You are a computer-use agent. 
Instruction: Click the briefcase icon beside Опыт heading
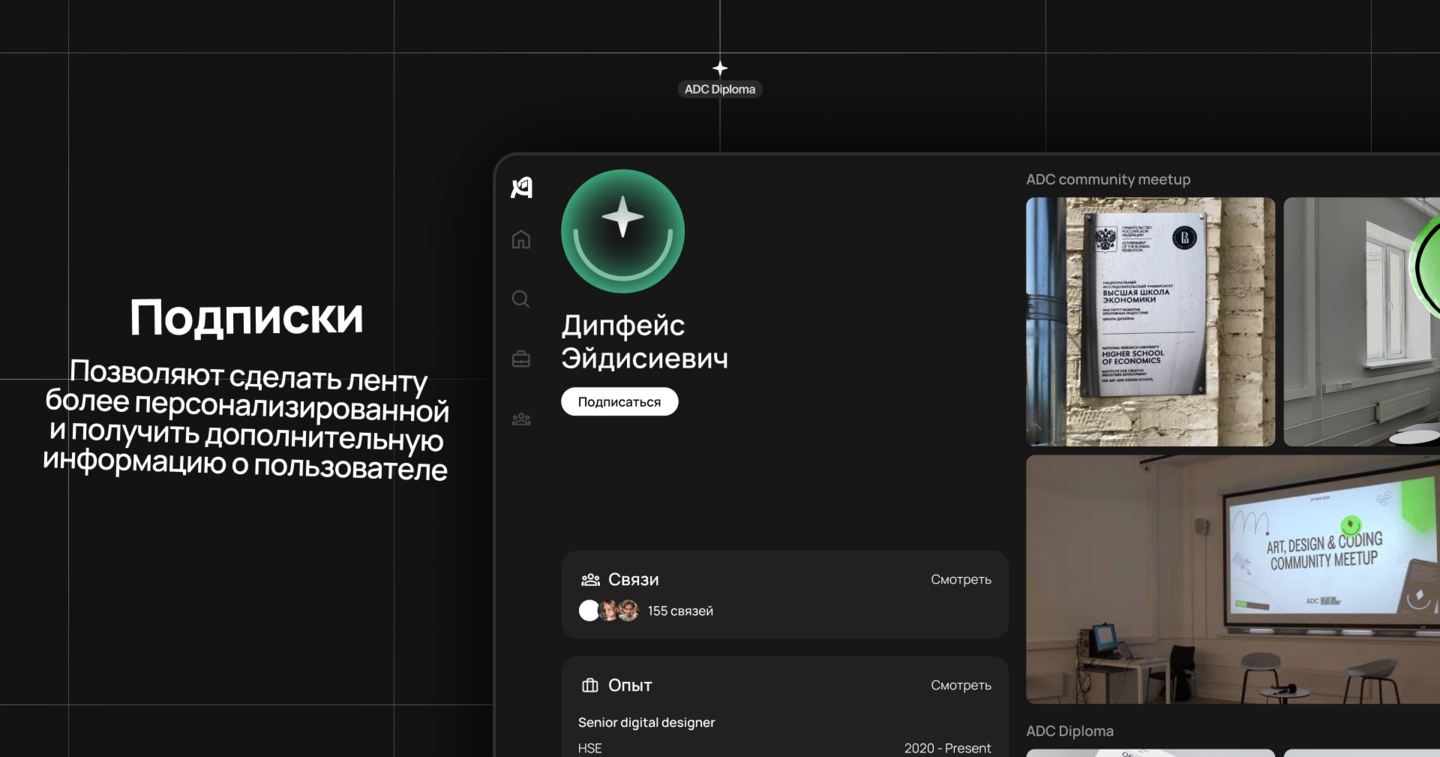tap(590, 685)
